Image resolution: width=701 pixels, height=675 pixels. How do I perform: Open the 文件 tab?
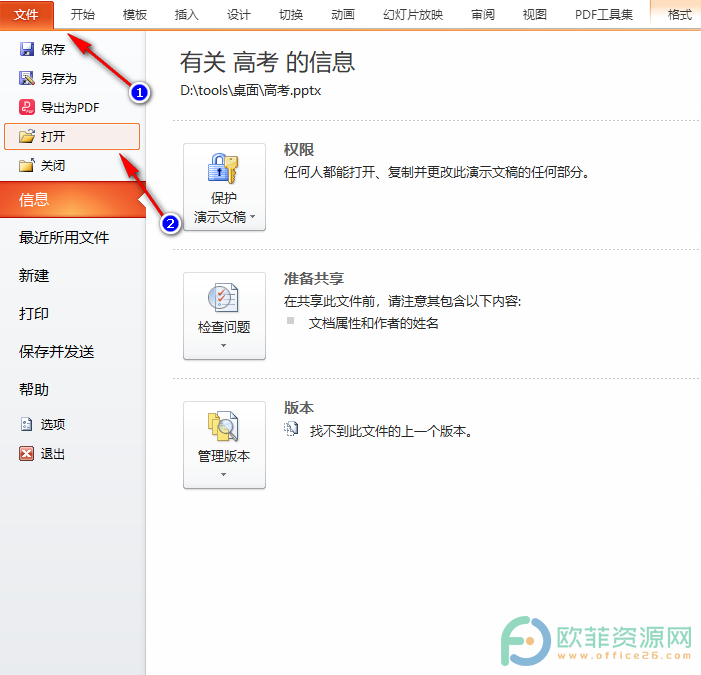click(27, 15)
